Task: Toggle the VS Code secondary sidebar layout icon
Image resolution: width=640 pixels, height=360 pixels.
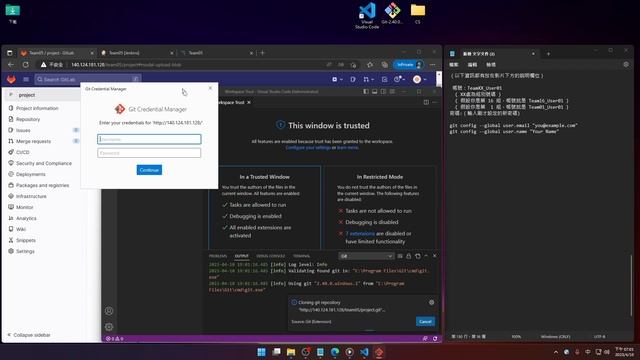Action: click(x=383, y=91)
